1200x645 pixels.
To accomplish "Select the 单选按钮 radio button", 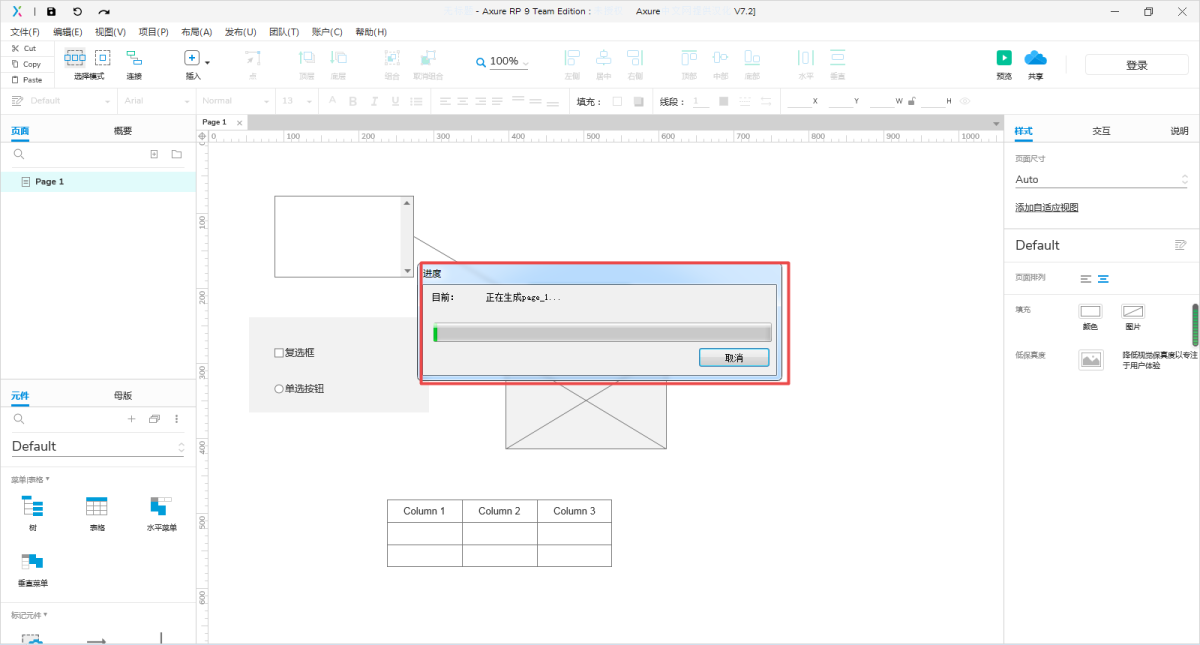I will pyautogui.click(x=279, y=389).
